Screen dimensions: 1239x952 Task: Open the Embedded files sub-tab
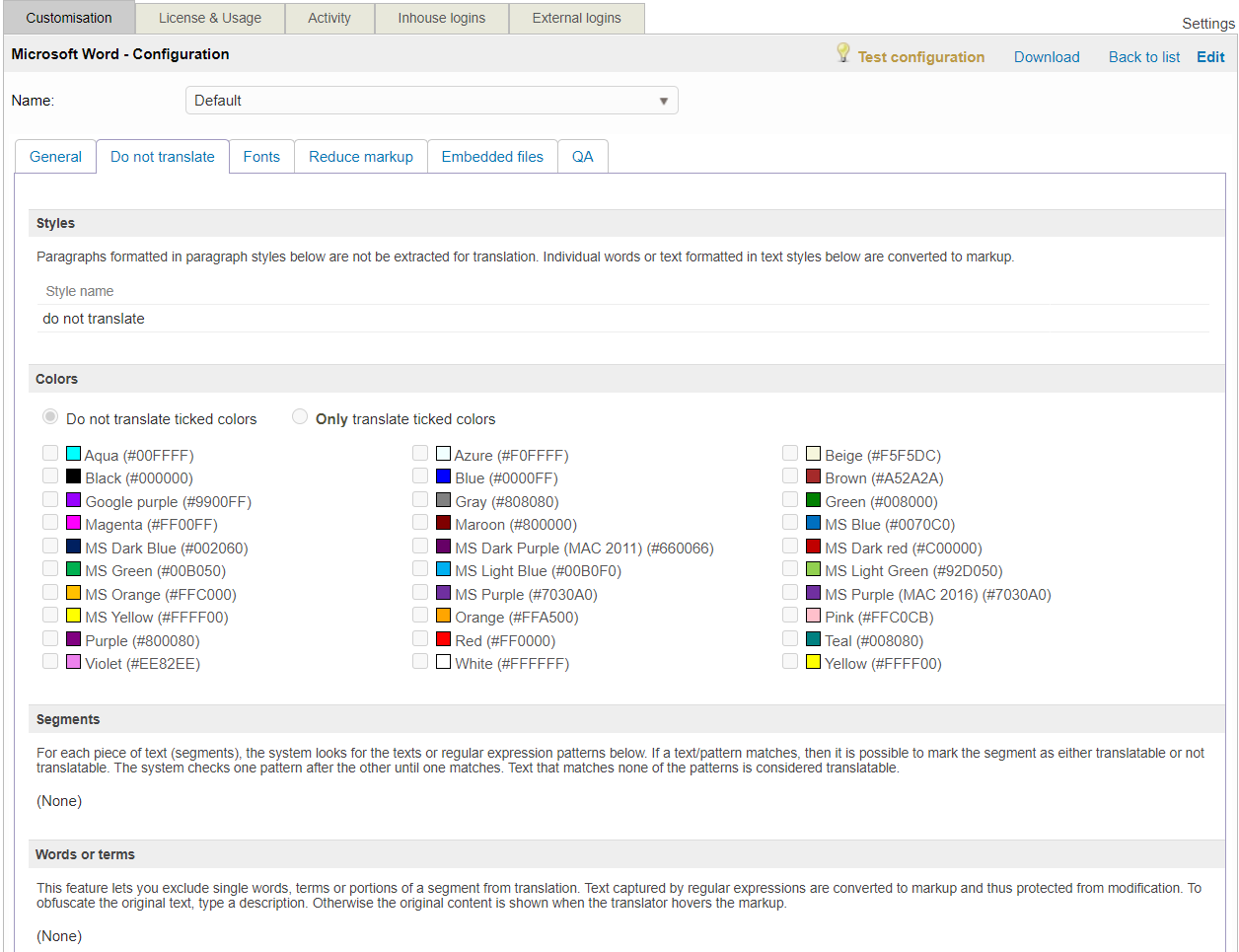[x=492, y=157]
